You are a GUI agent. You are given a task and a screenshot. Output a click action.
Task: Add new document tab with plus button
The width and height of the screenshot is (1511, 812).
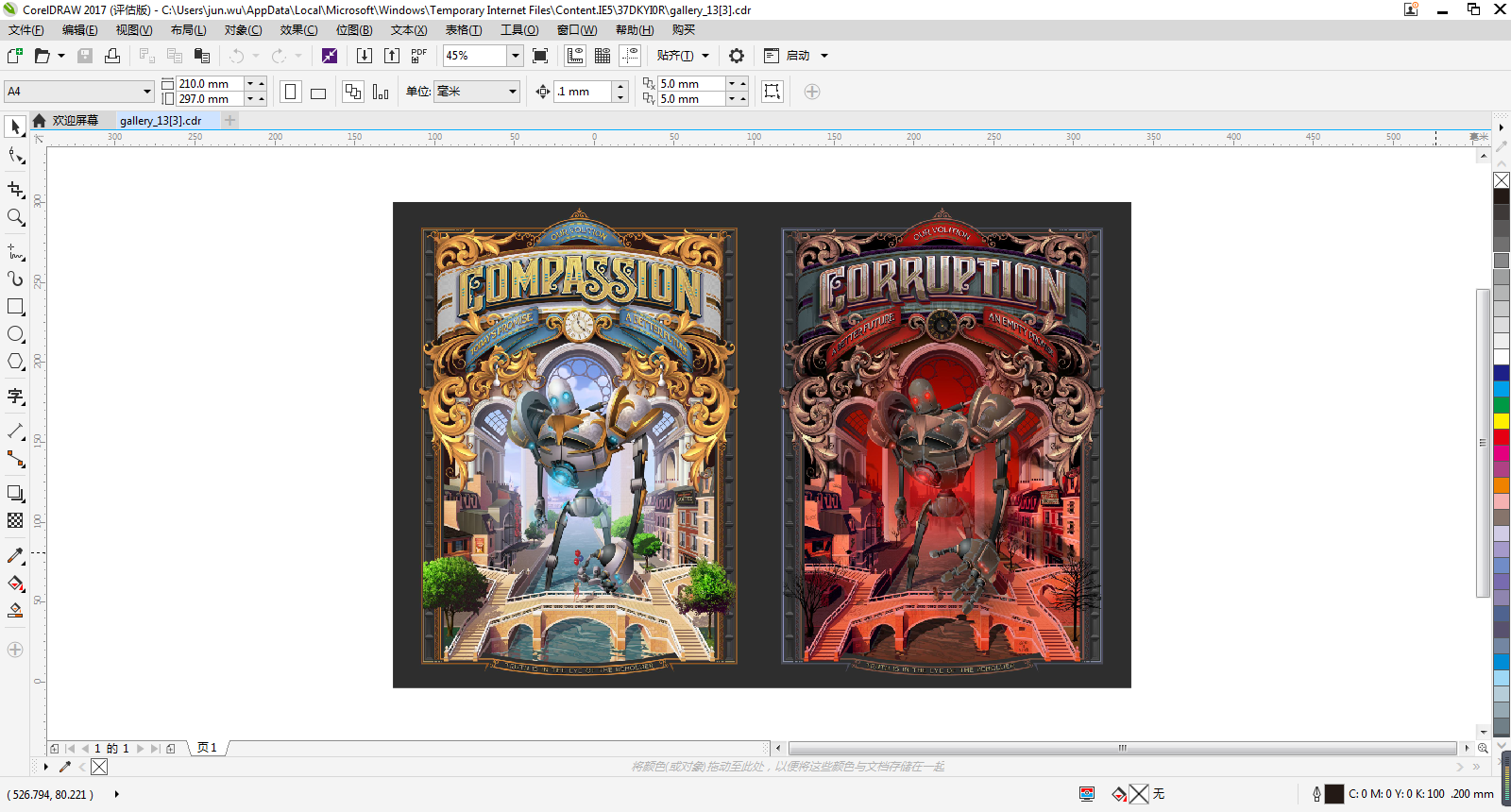coord(230,120)
